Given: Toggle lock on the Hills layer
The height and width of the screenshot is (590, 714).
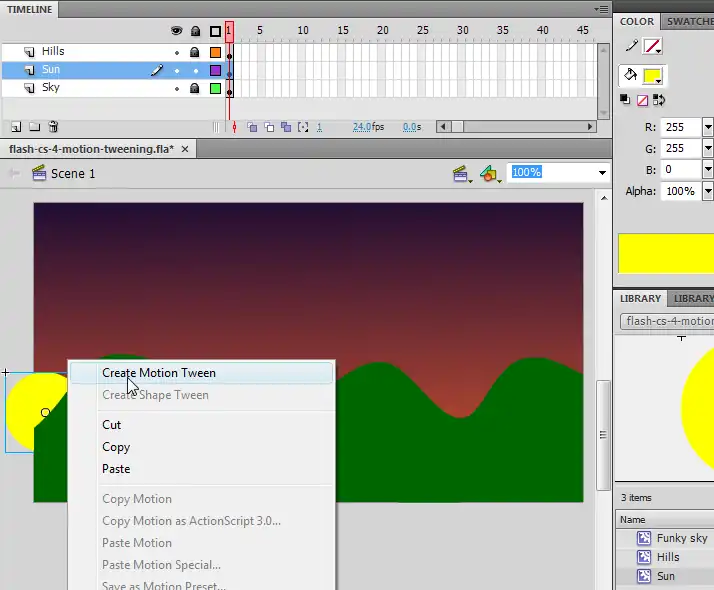Looking at the screenshot, I should pos(195,52).
